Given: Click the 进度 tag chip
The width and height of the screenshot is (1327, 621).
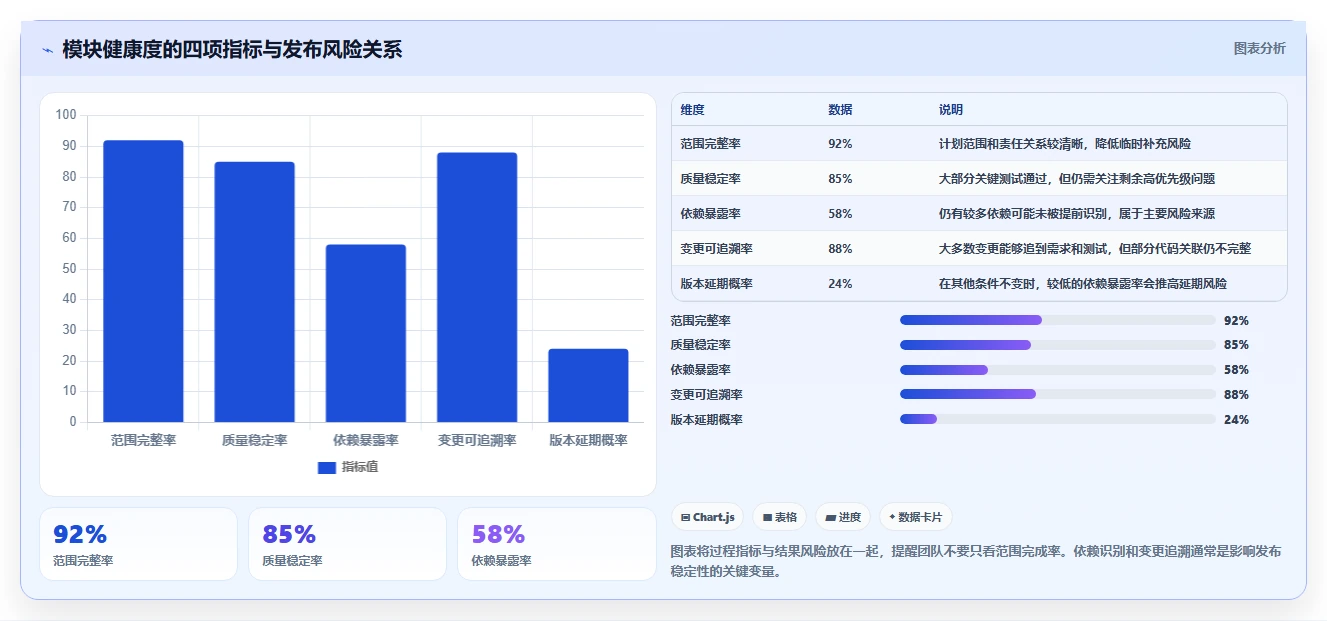Looking at the screenshot, I should pos(843,517).
